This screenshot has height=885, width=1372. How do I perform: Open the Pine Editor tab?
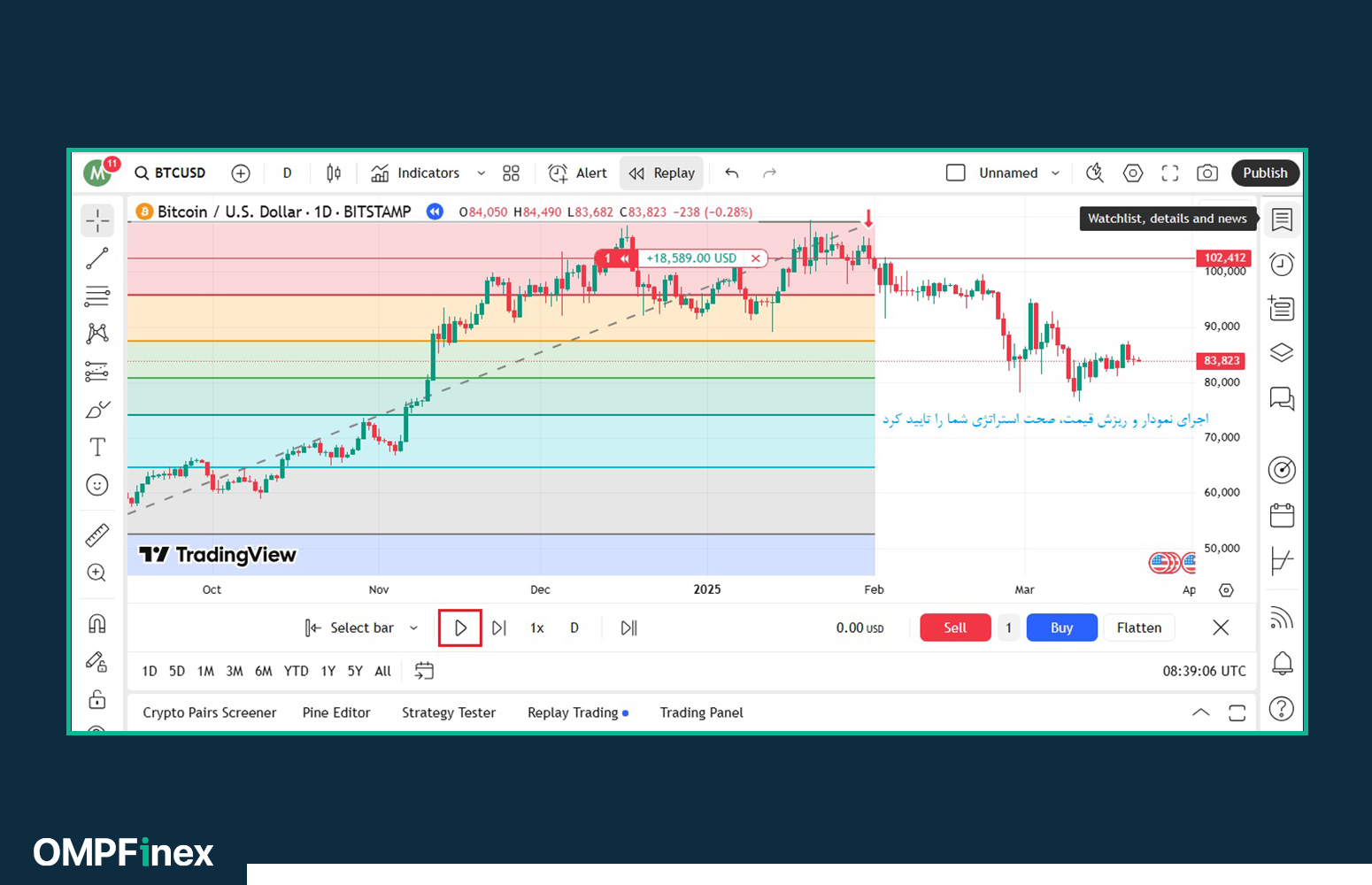[336, 712]
